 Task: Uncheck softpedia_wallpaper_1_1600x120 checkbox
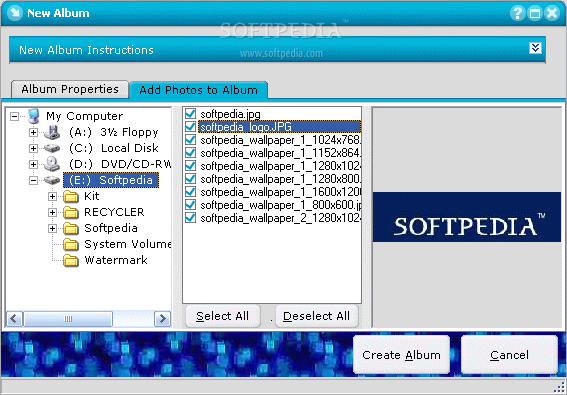[x=190, y=192]
